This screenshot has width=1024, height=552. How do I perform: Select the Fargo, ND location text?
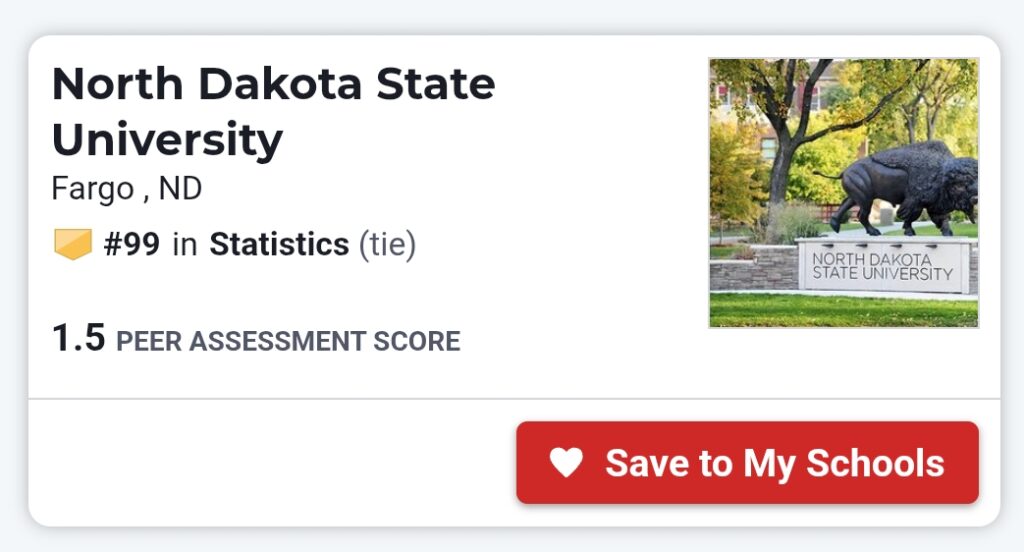127,188
